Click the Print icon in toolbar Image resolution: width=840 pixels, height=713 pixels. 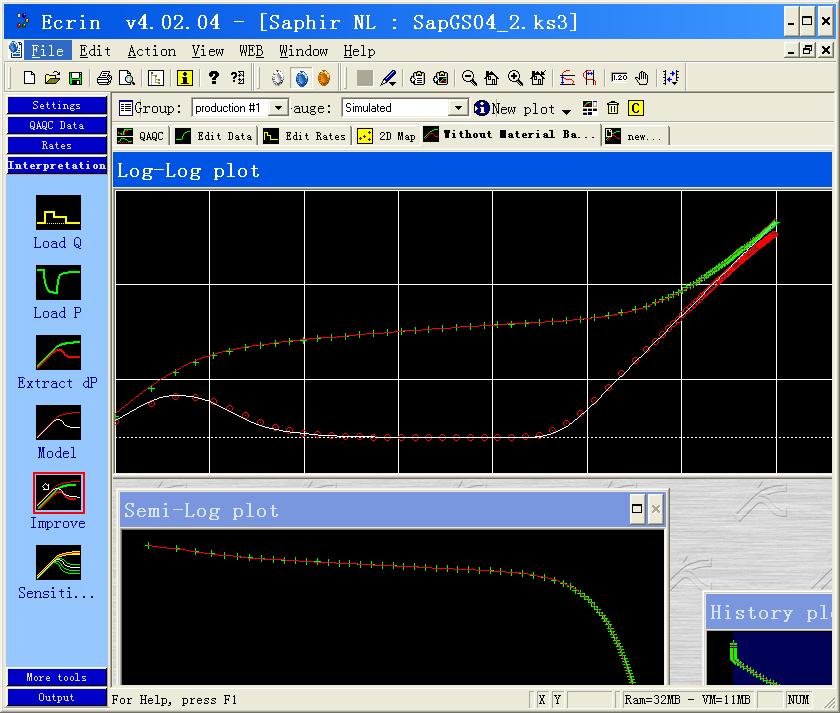pos(104,78)
